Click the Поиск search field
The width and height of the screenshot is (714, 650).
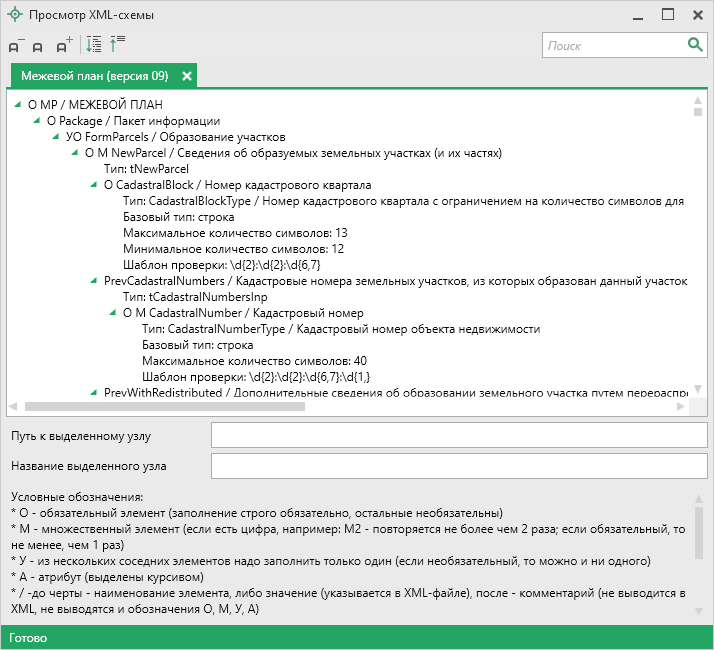(612, 45)
